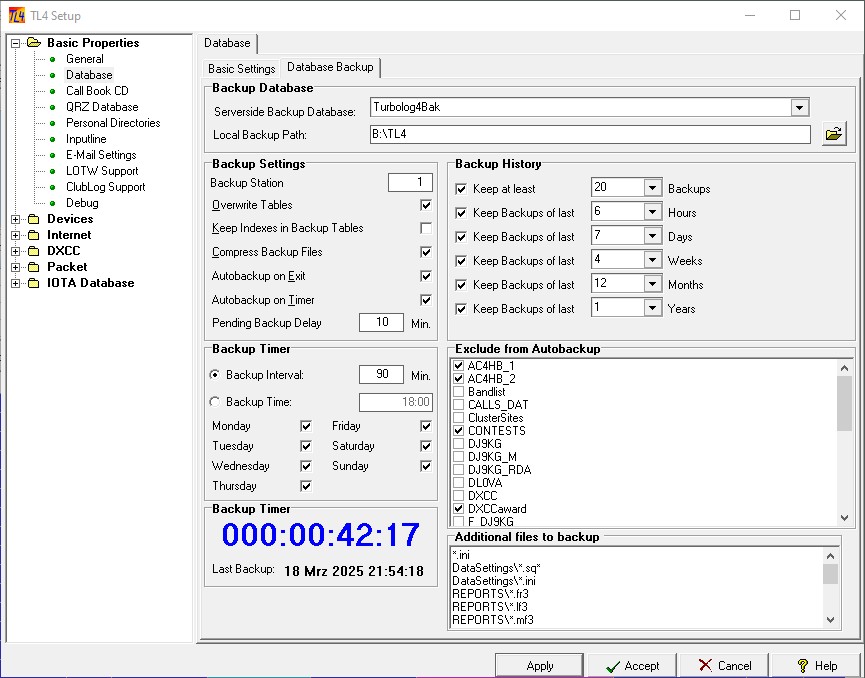This screenshot has width=865, height=678.
Task: Select General in settings tree
Action: [x=84, y=59]
